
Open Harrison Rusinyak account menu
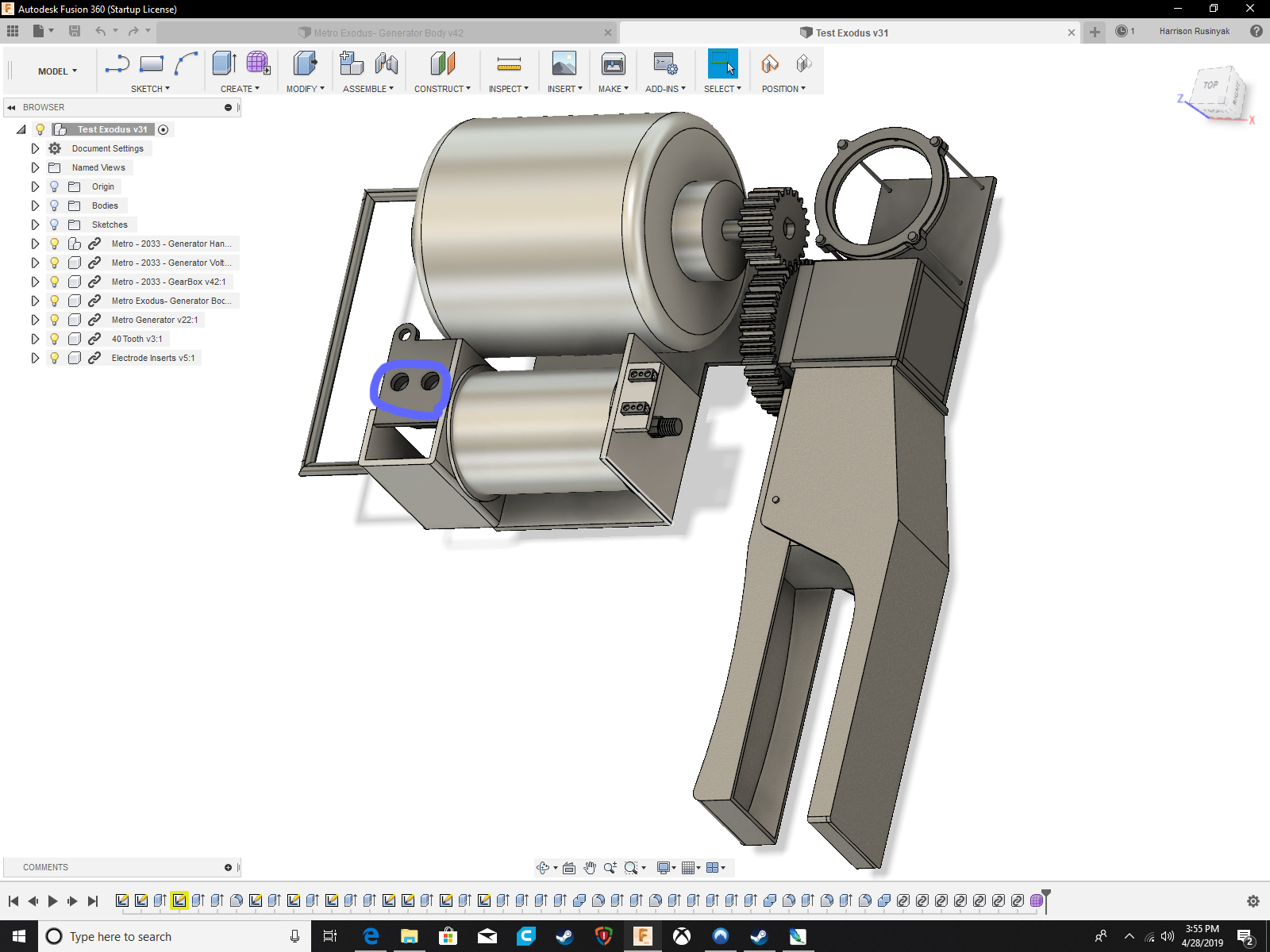coord(1194,31)
